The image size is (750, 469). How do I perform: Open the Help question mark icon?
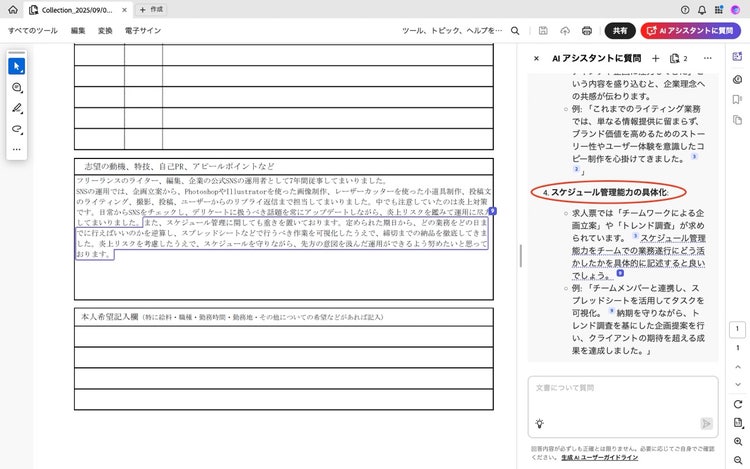tap(685, 10)
